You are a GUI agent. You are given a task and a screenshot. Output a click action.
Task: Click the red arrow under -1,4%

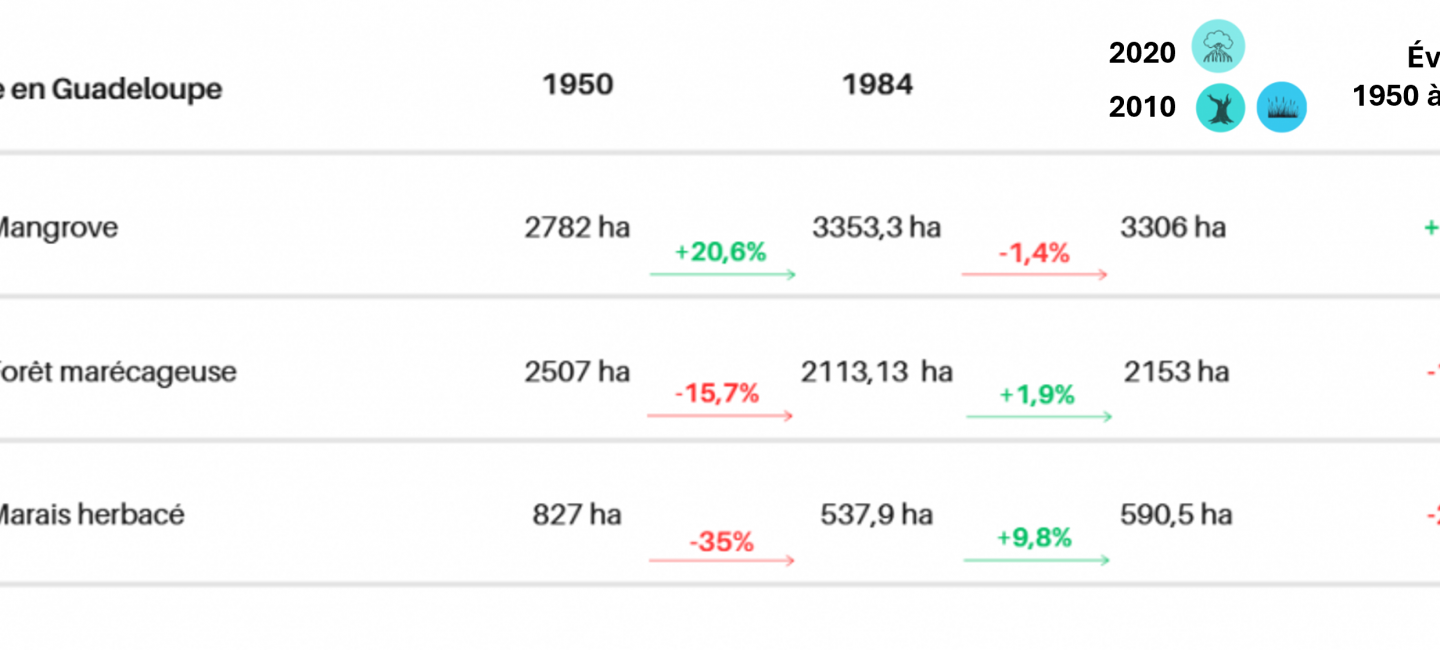coord(1034,274)
